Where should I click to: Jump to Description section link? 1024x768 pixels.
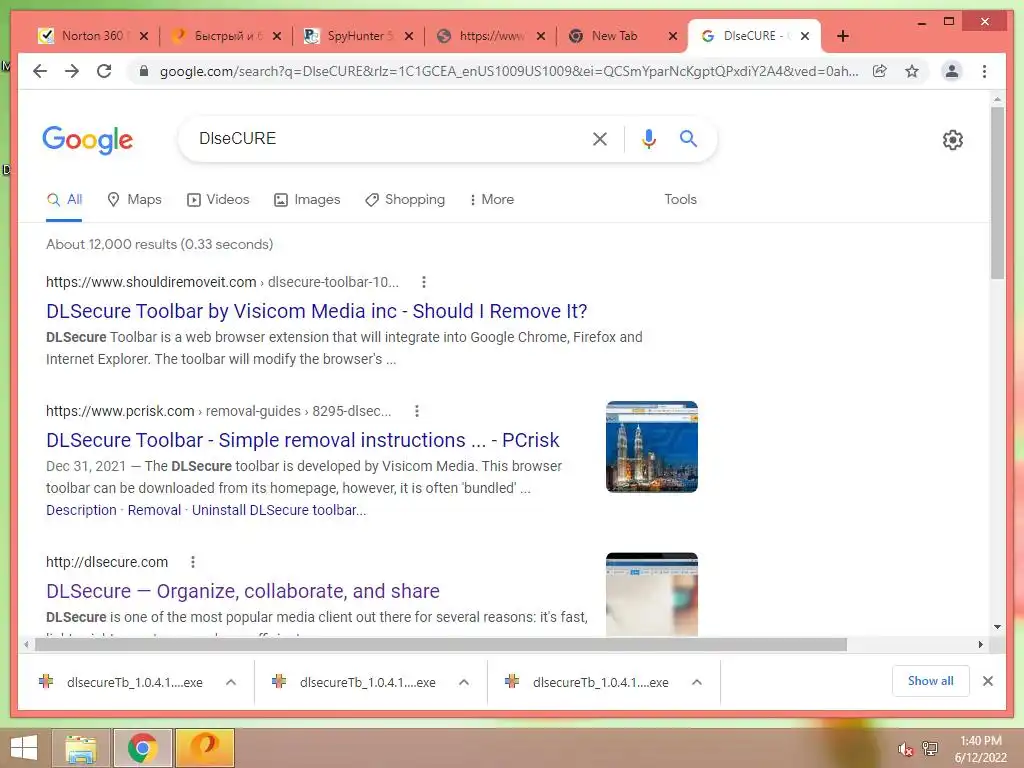81,510
